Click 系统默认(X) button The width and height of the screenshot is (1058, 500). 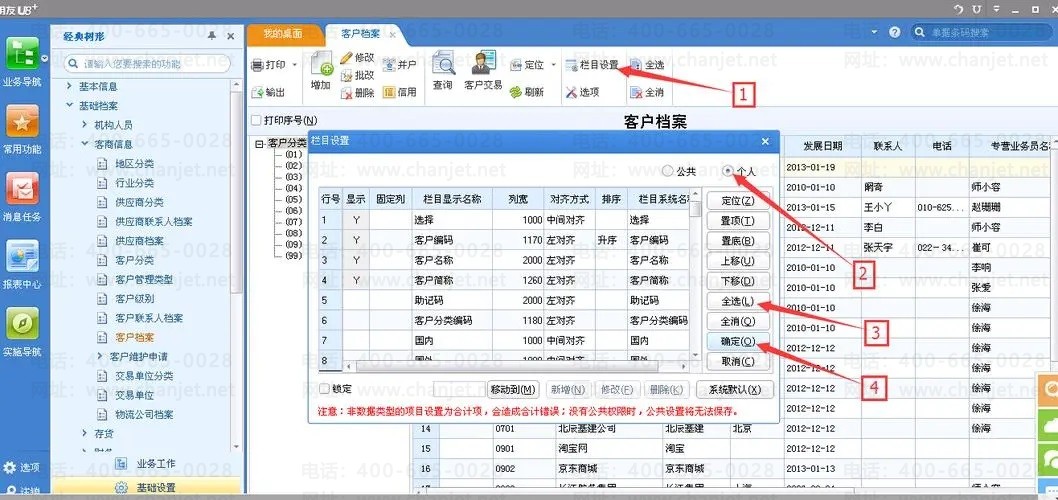[x=735, y=389]
